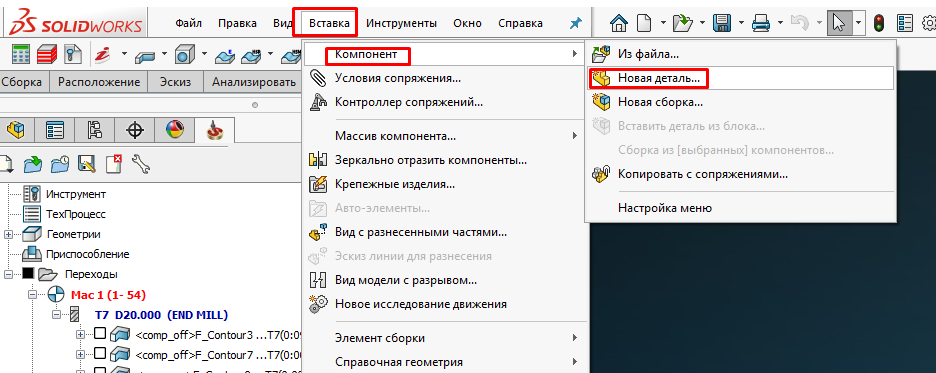Click the red 'i' operation icon in CAM toolbar
The width and height of the screenshot is (936, 373).
103,55
